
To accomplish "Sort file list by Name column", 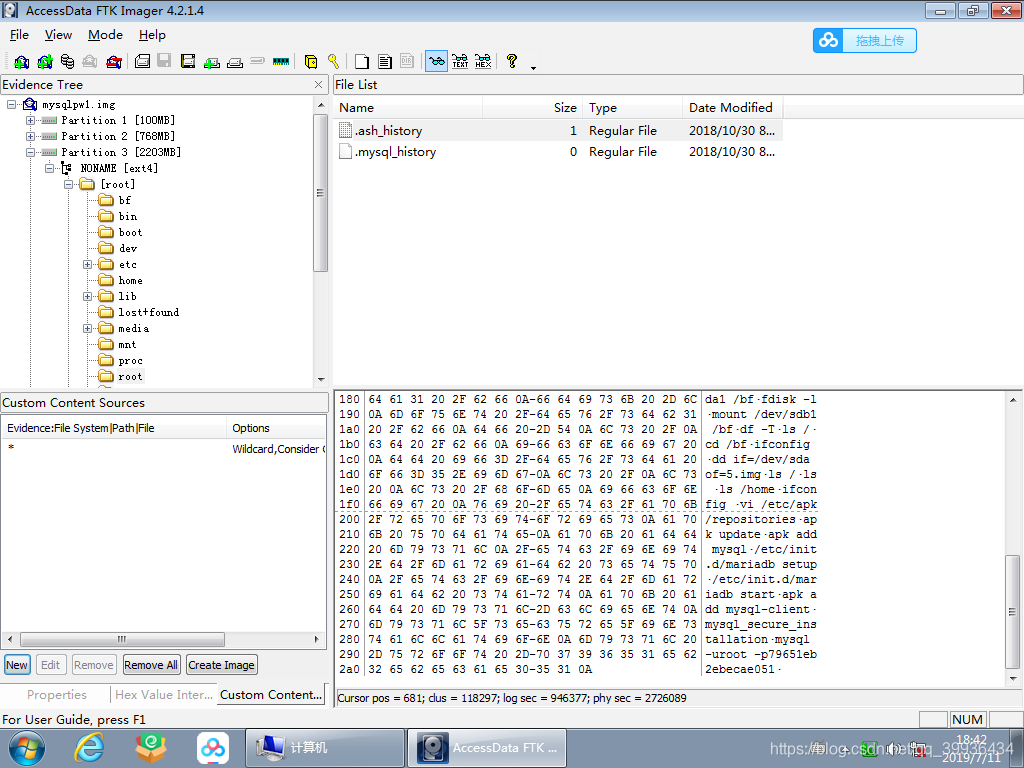I will click(409, 108).
